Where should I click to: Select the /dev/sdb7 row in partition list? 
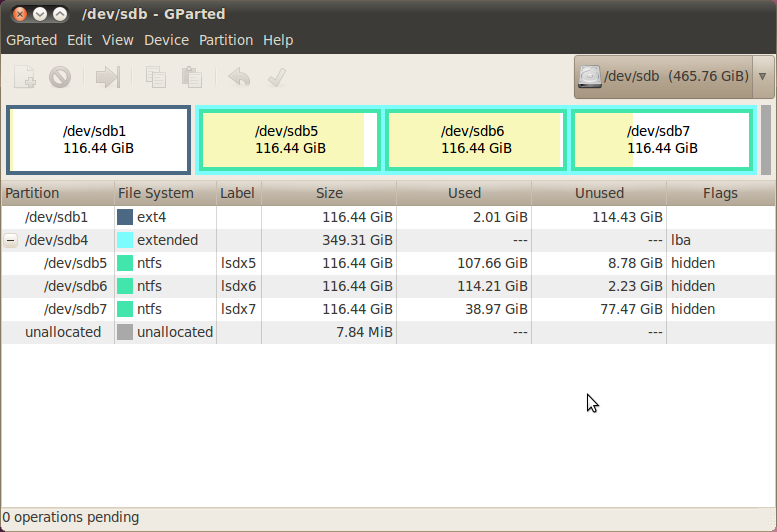tap(388, 309)
